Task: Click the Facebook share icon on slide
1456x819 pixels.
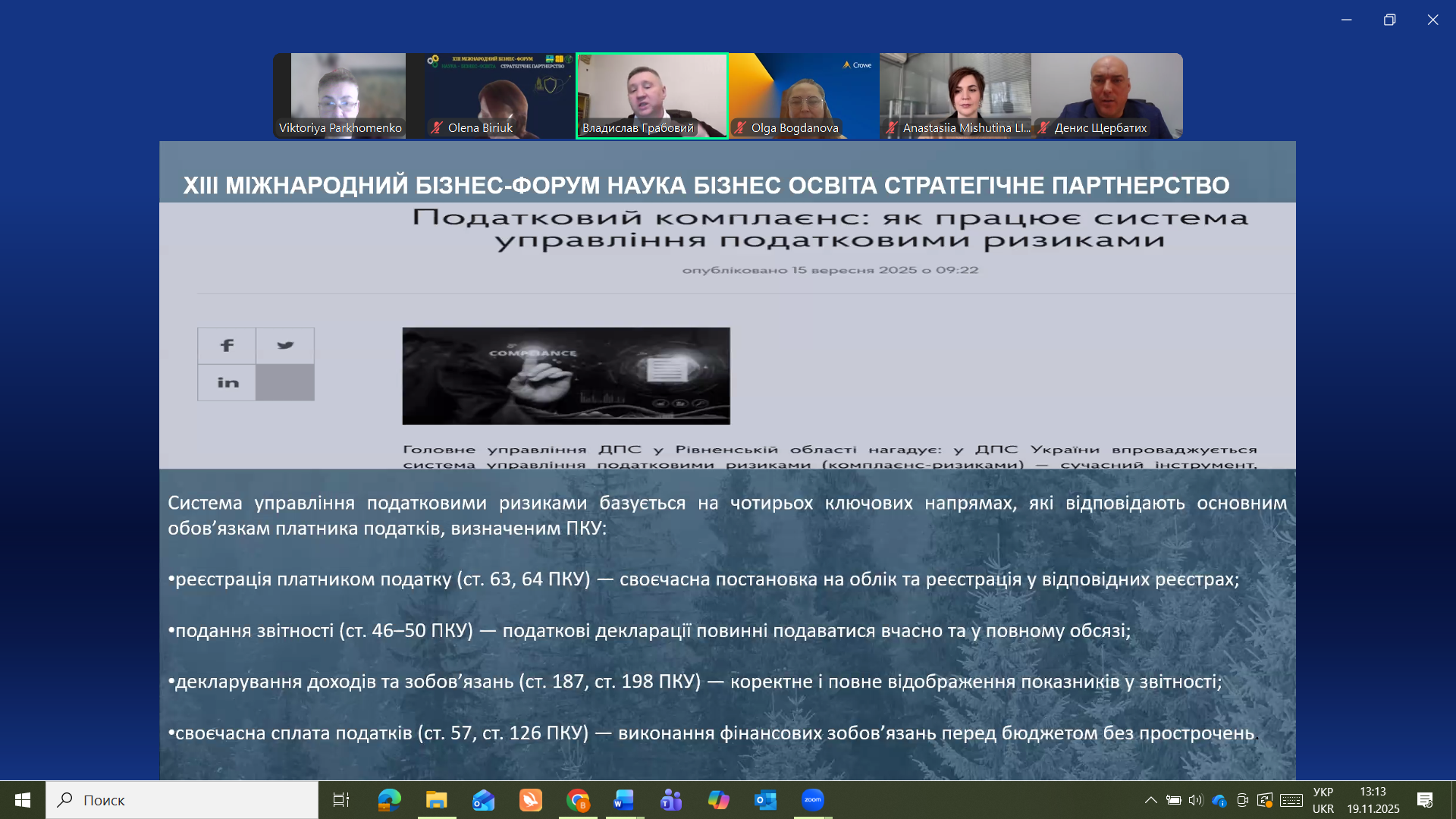Action: [x=227, y=346]
